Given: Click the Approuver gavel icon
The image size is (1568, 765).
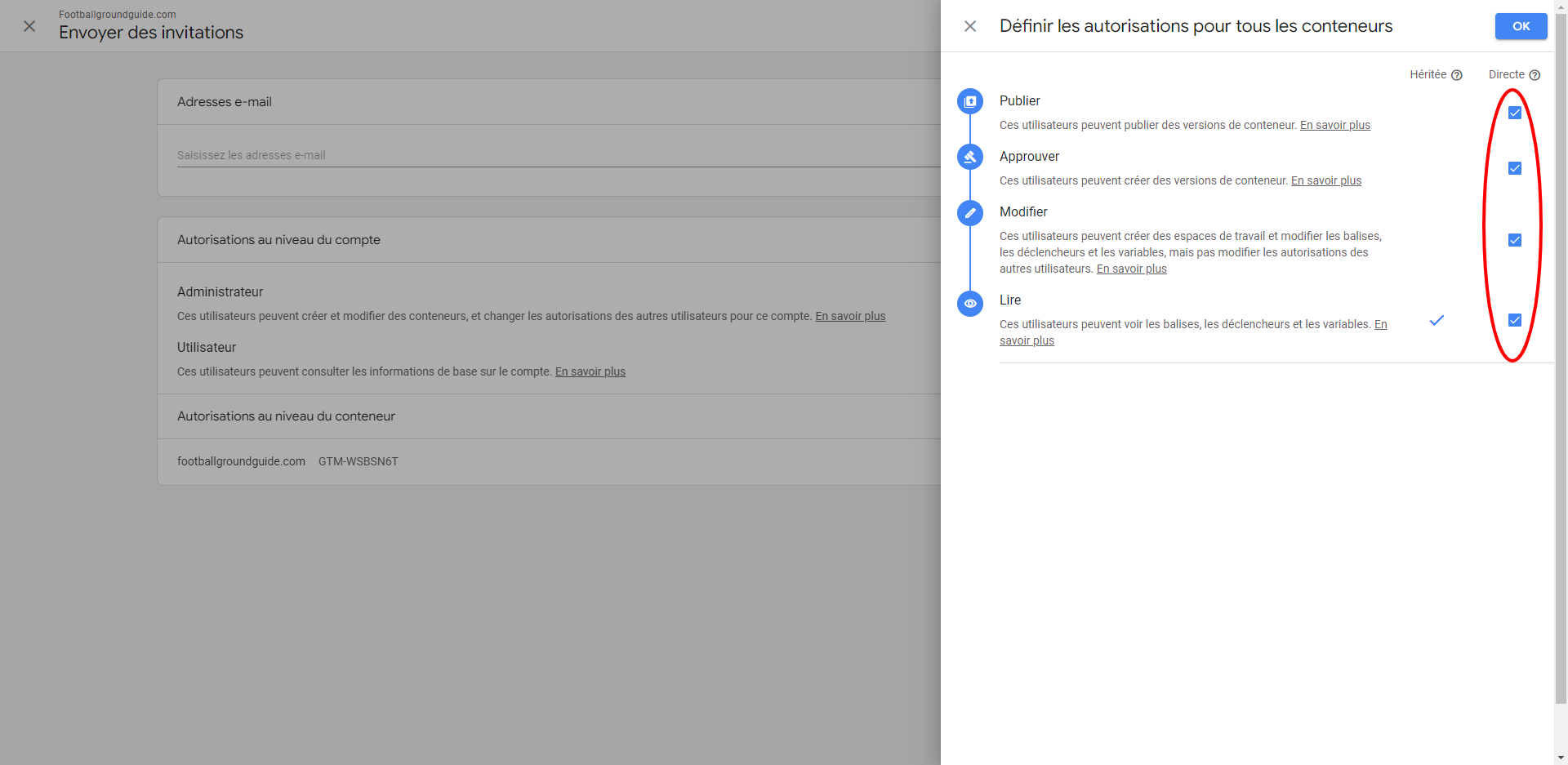Looking at the screenshot, I should pyautogui.click(x=970, y=157).
